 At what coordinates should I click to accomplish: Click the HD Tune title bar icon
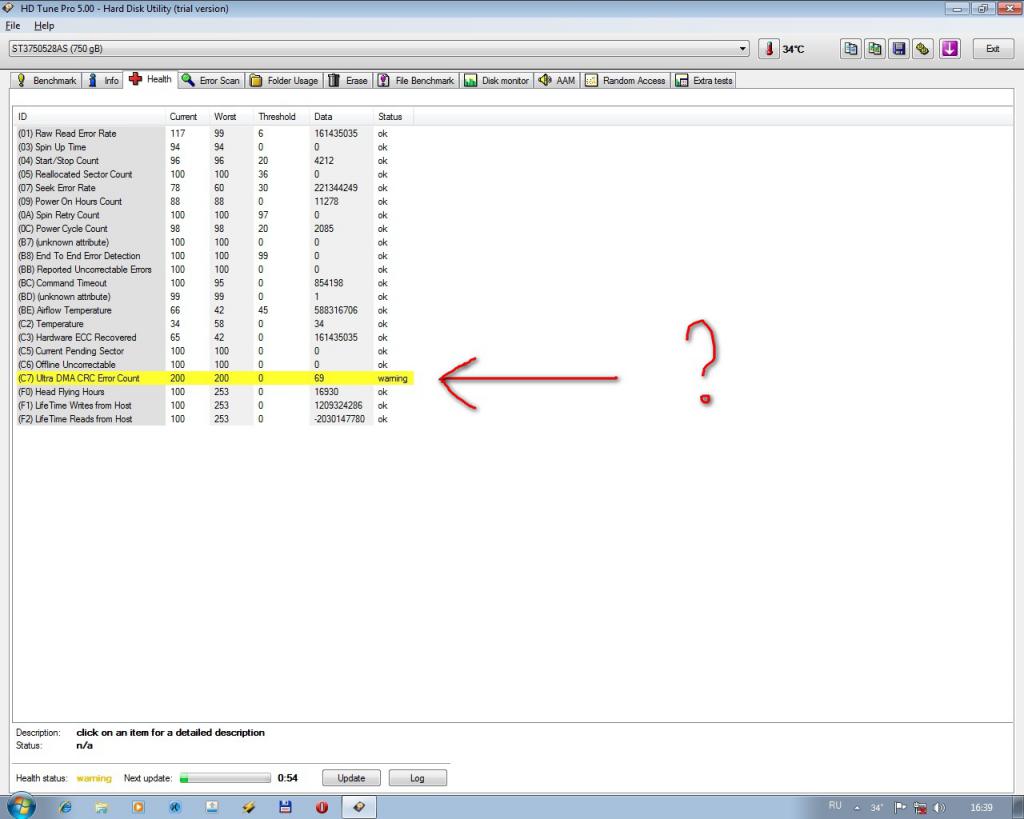(8, 8)
